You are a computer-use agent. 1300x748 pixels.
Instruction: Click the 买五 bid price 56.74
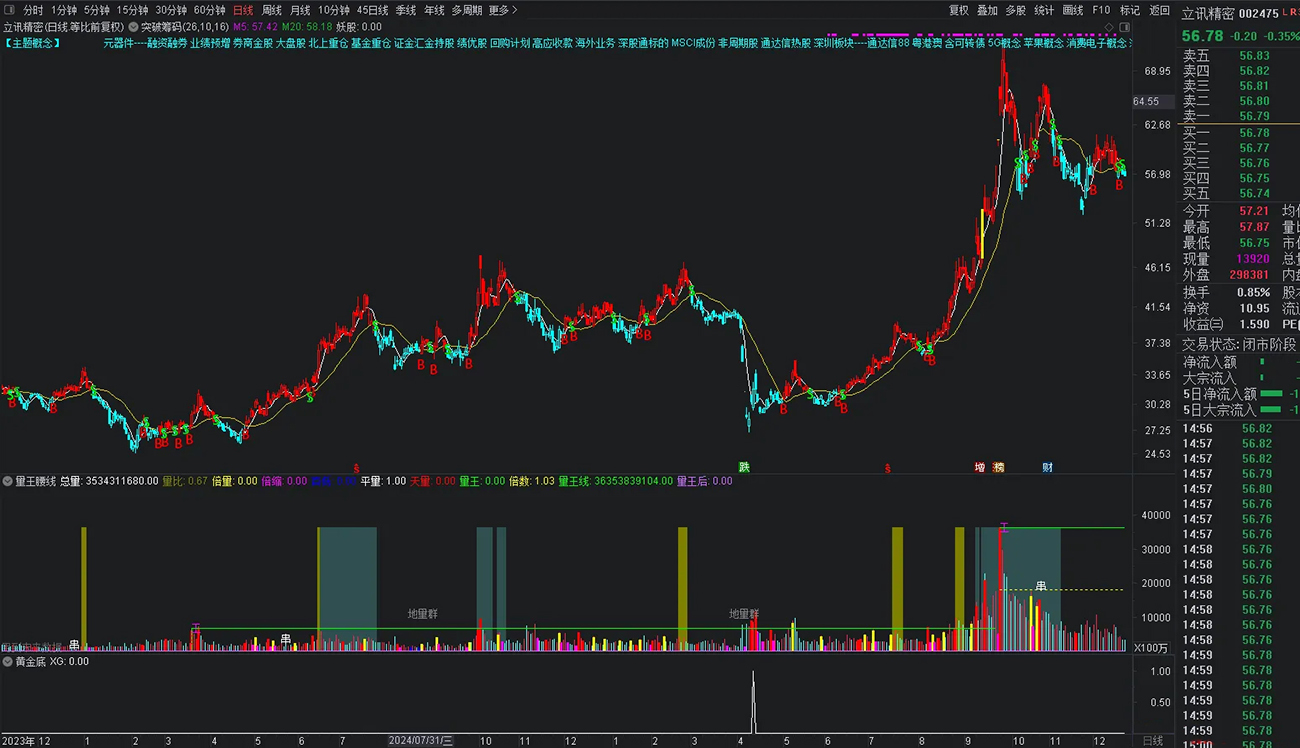coord(1254,193)
